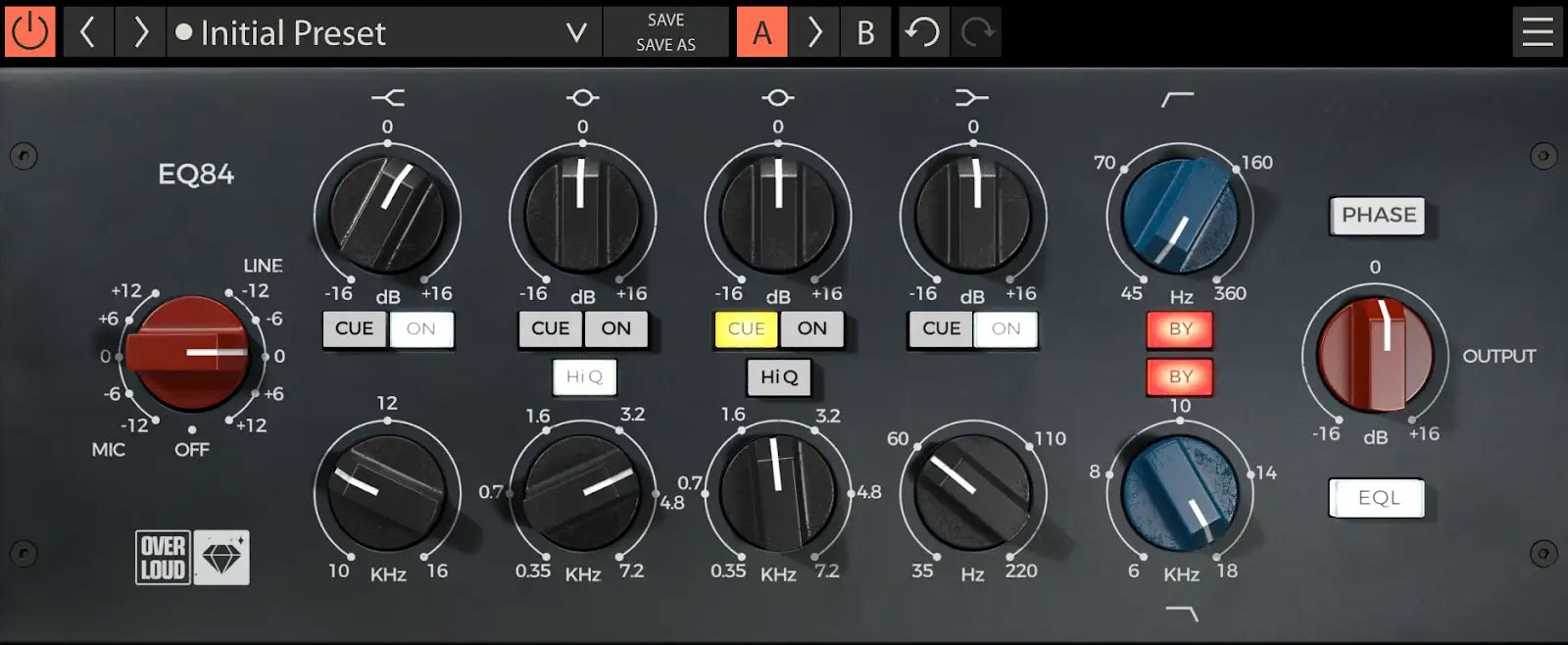Screen dimensions: 1568x645
Task: Click the red OUTPUT gain knob
Action: (1374, 355)
